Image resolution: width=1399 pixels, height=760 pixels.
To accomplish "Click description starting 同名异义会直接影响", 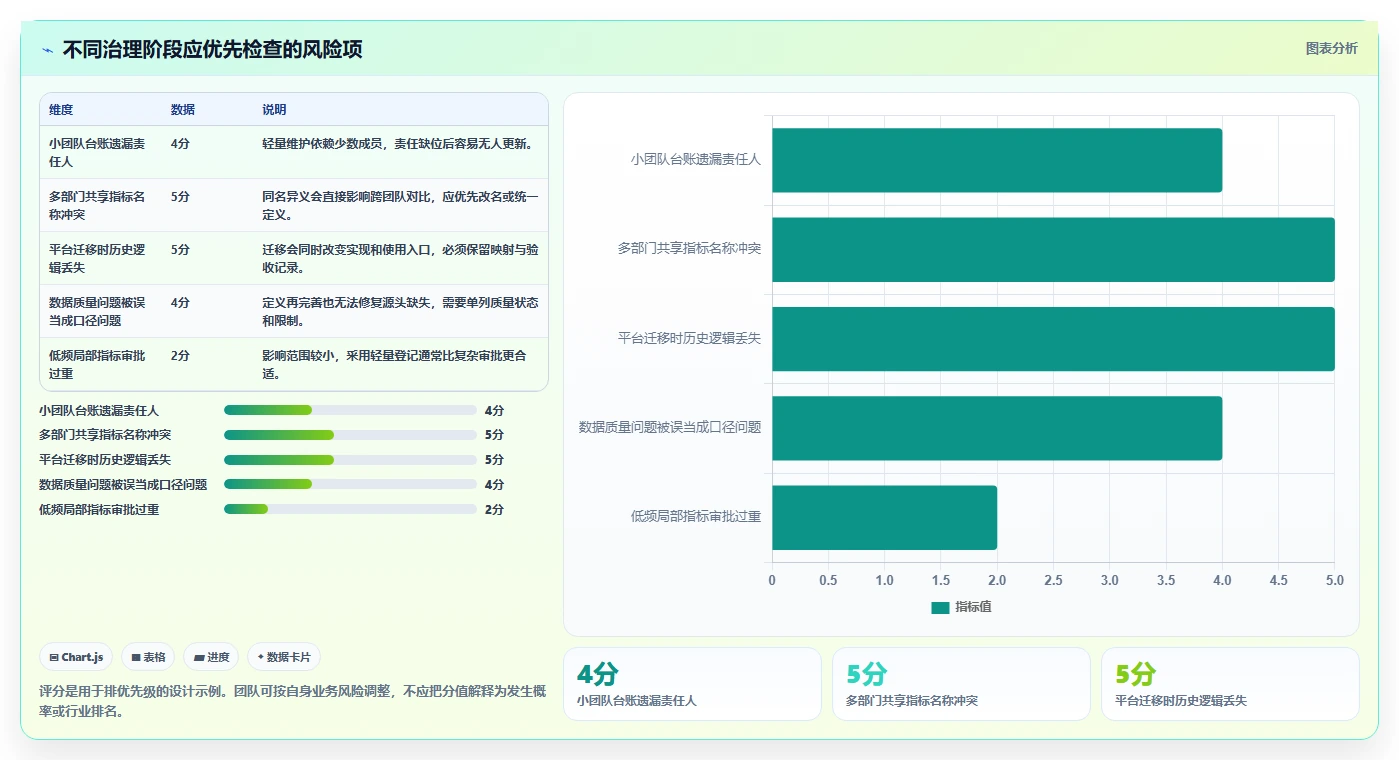I will (x=400, y=205).
